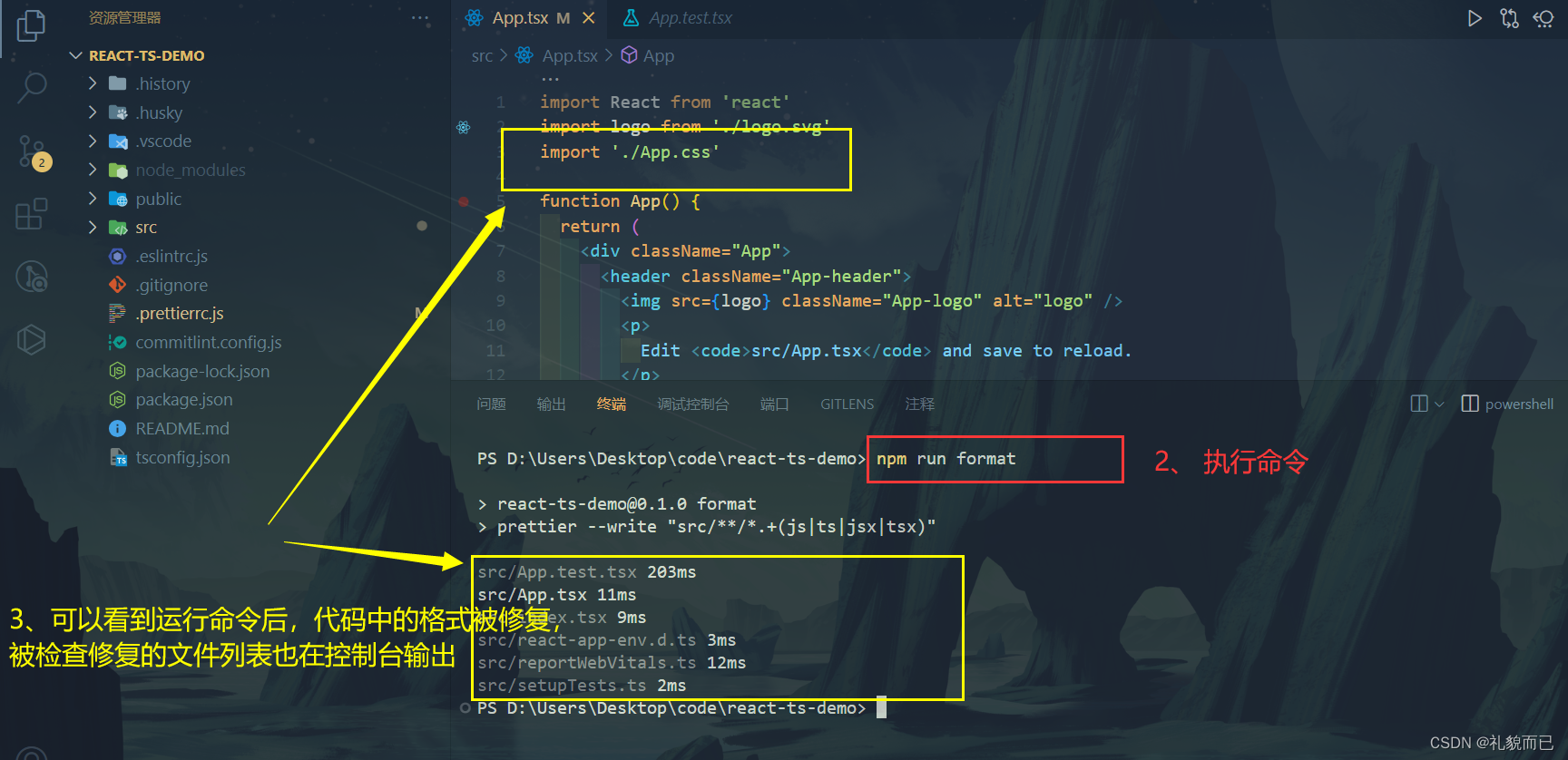
Task: Open the package.json file
Action: tap(184, 399)
